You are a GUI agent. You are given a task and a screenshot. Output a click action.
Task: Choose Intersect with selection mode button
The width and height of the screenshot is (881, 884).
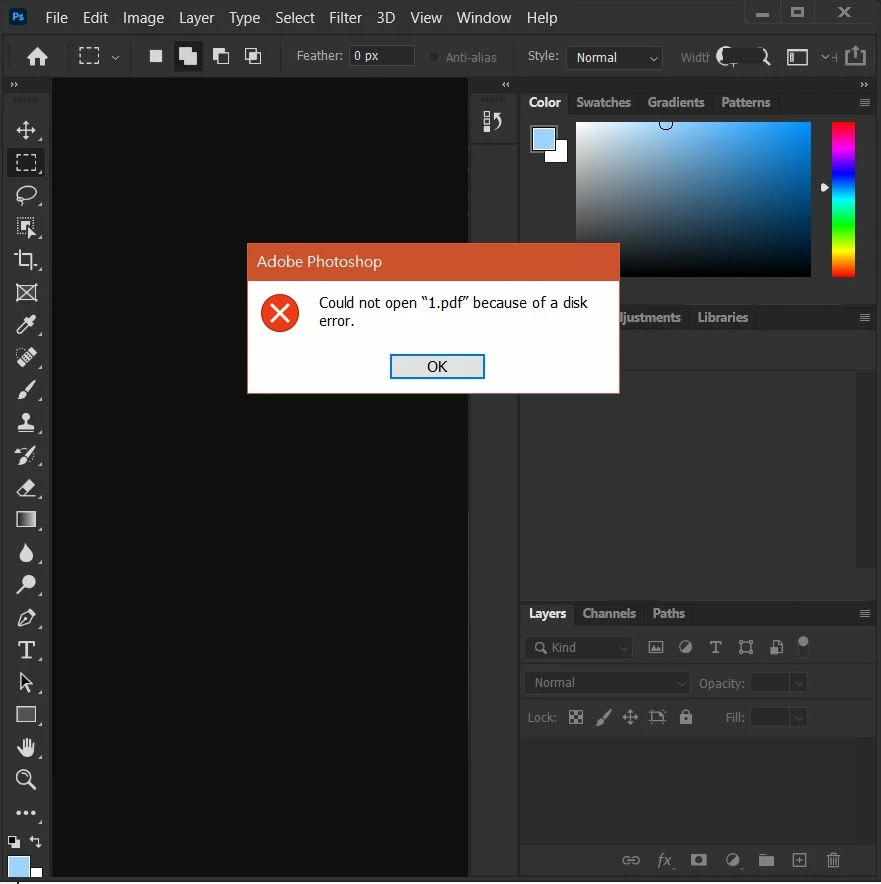coord(253,56)
